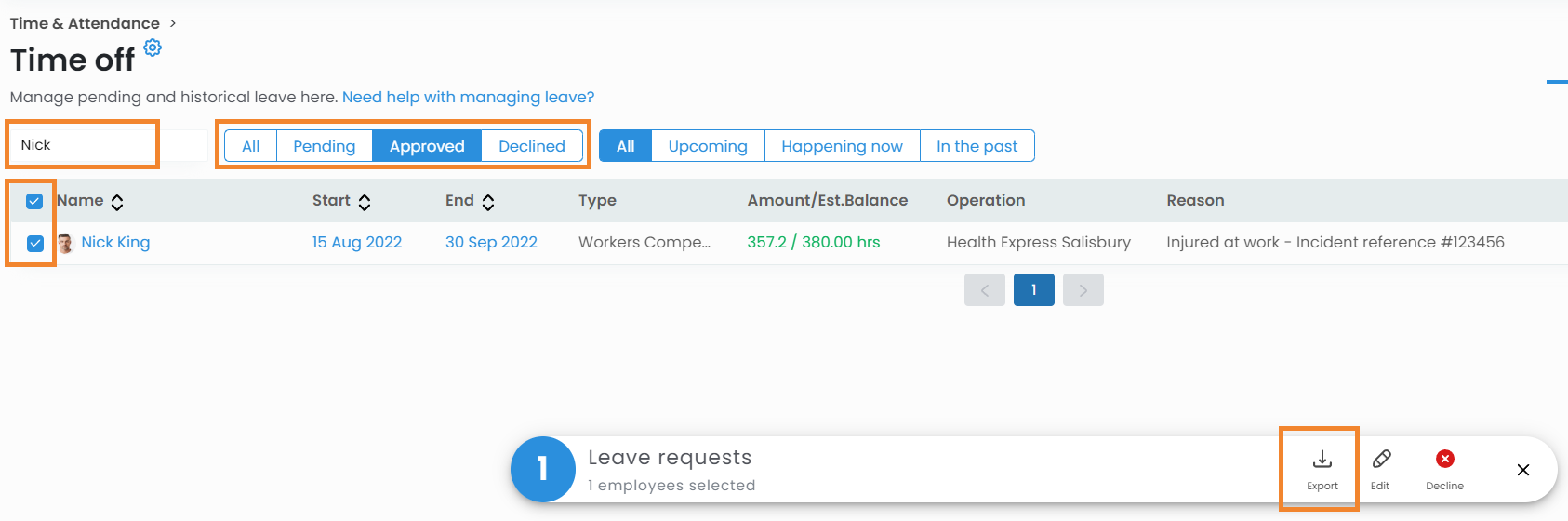Filter leave by Pending status
Viewport: 1568px width, 521px height.
click(324, 146)
